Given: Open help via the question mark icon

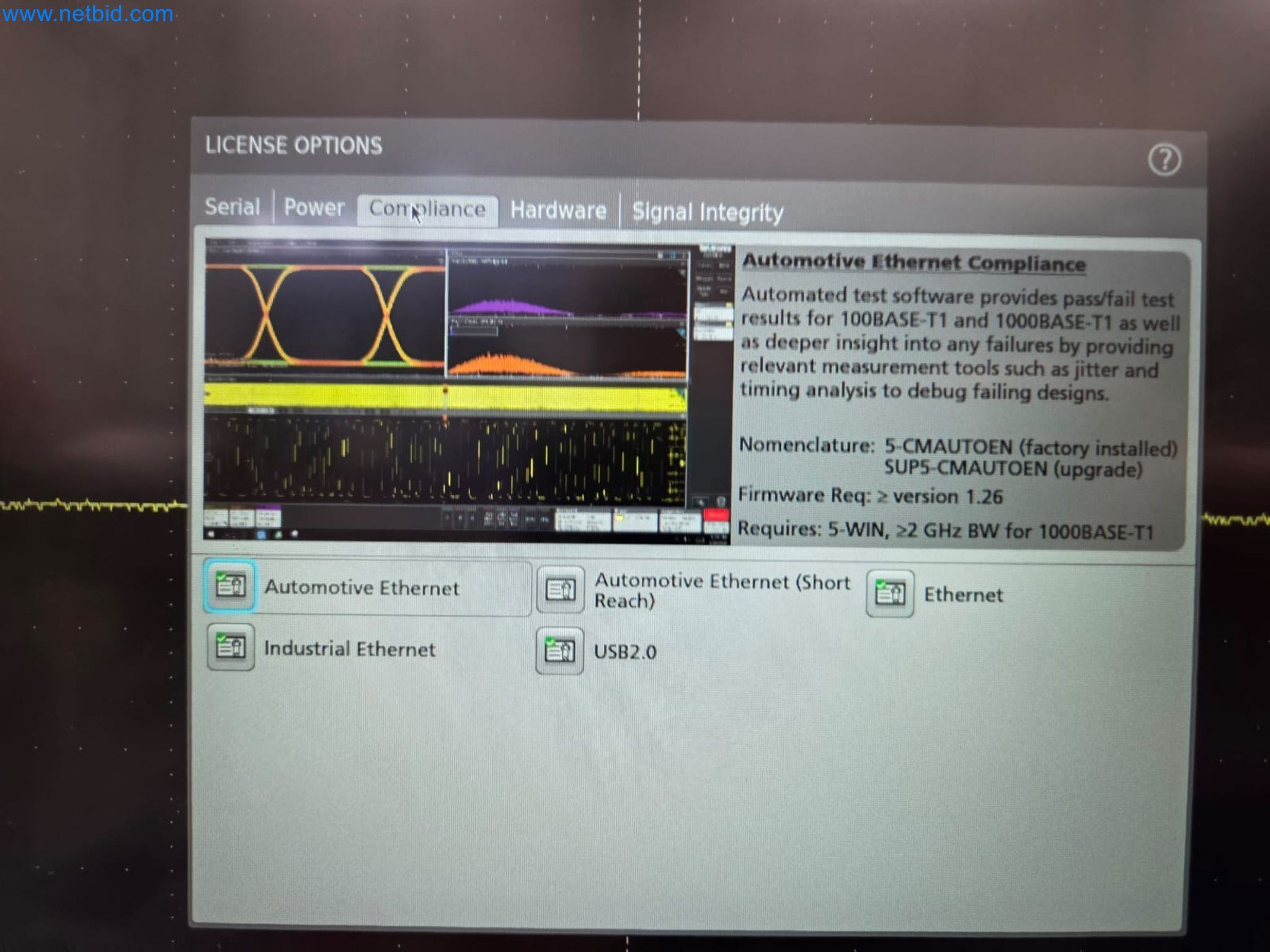Looking at the screenshot, I should coord(1164,160).
